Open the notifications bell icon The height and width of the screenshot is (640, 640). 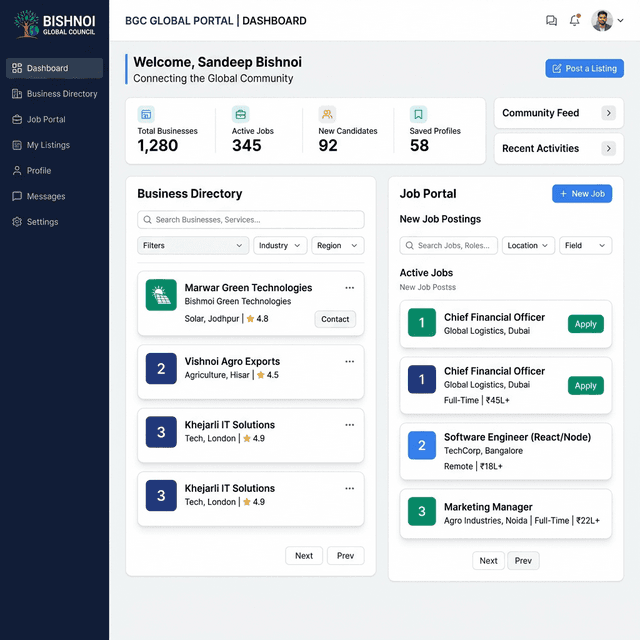(575, 20)
